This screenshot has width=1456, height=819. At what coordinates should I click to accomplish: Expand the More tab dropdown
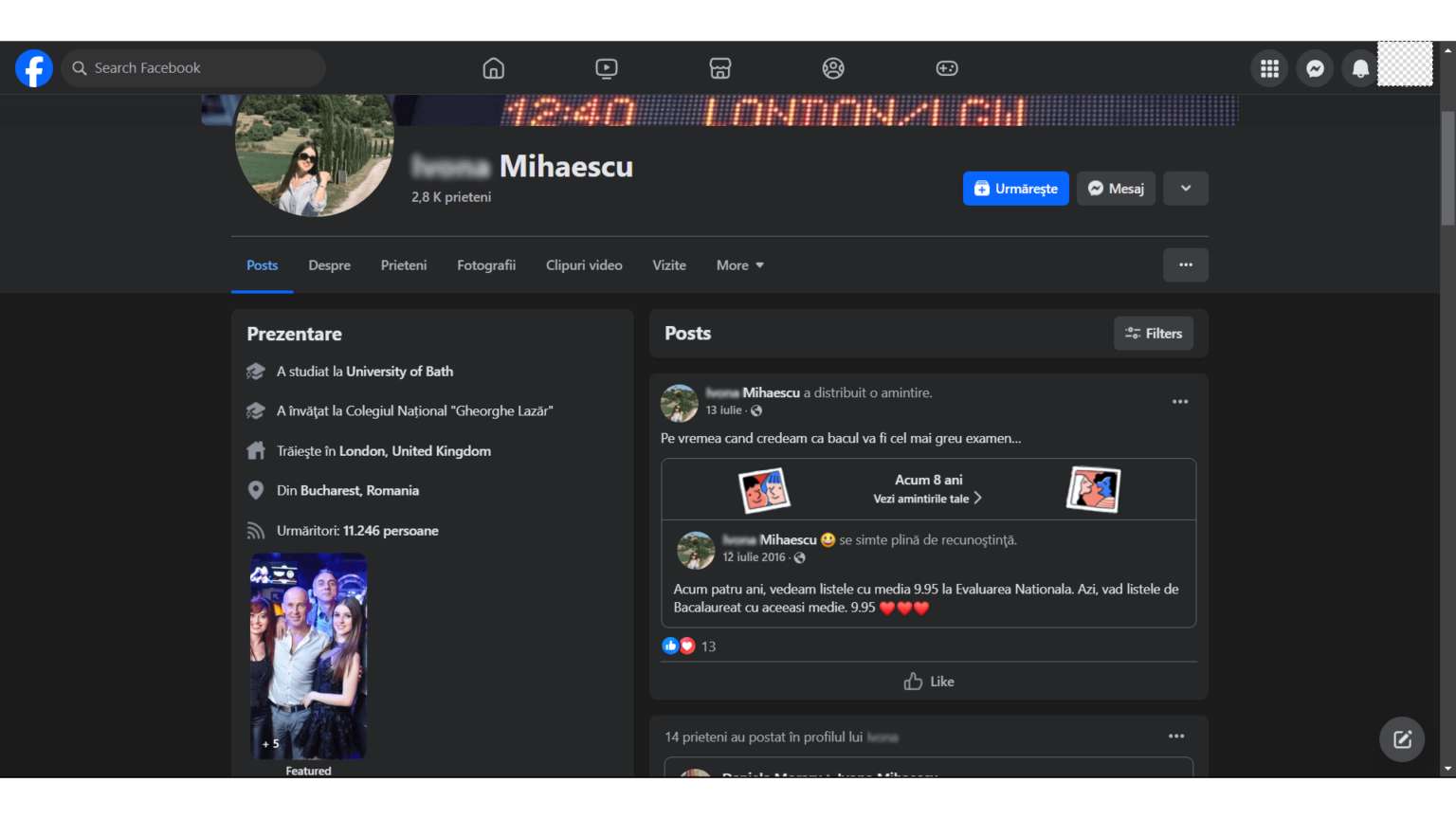(x=739, y=265)
